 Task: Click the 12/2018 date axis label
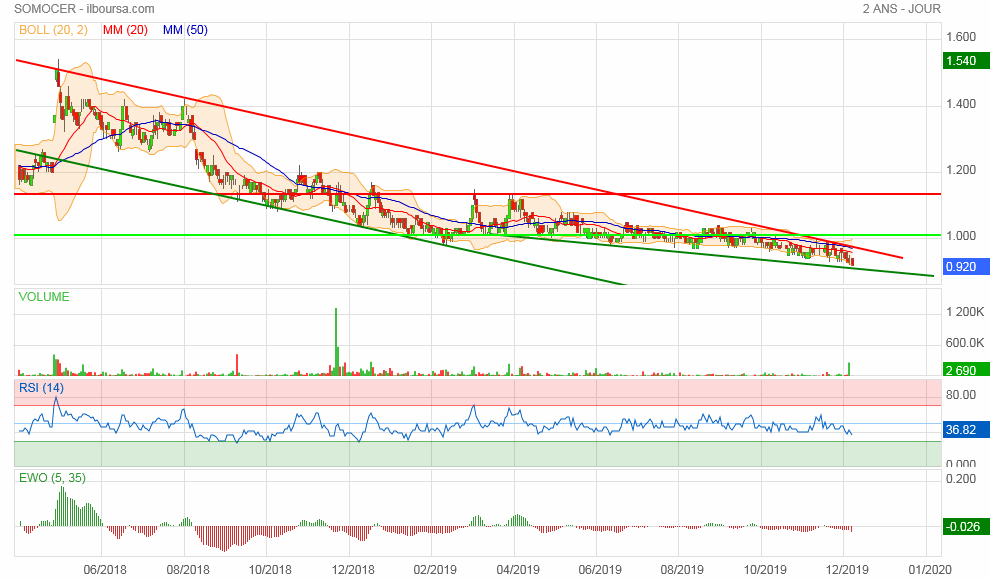353,570
